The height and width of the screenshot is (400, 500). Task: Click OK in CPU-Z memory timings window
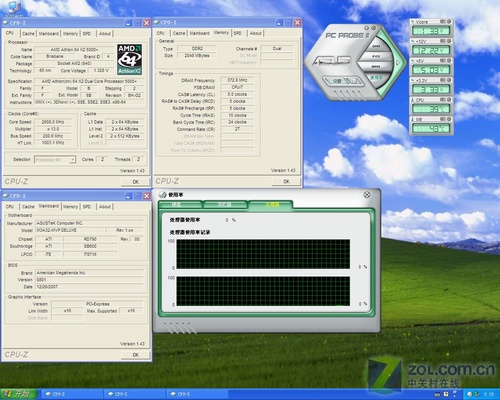pyautogui.click(x=286, y=181)
